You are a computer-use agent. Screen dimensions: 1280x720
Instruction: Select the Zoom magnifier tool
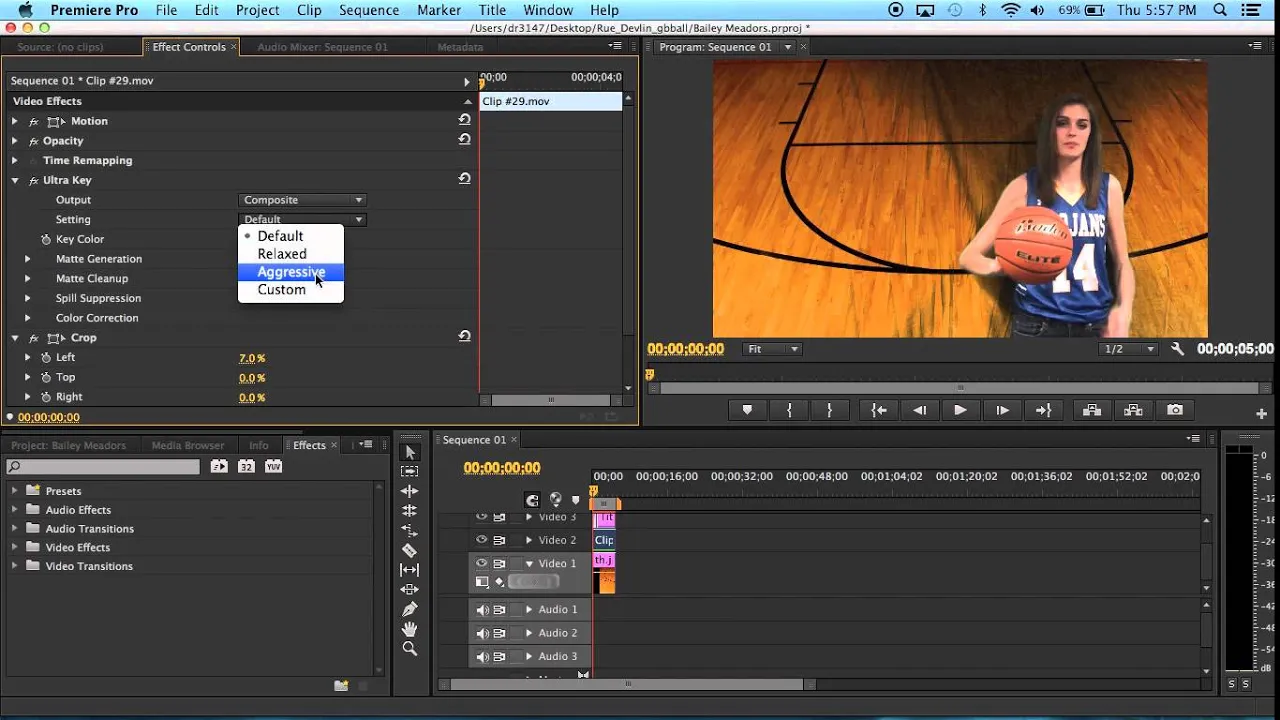pos(410,649)
